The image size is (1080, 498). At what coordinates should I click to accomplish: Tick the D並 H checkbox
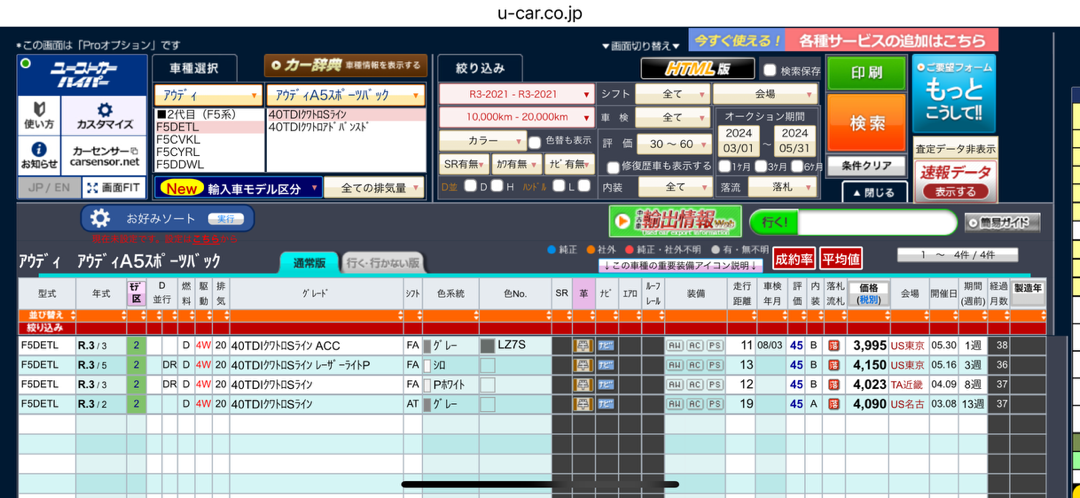(498, 185)
